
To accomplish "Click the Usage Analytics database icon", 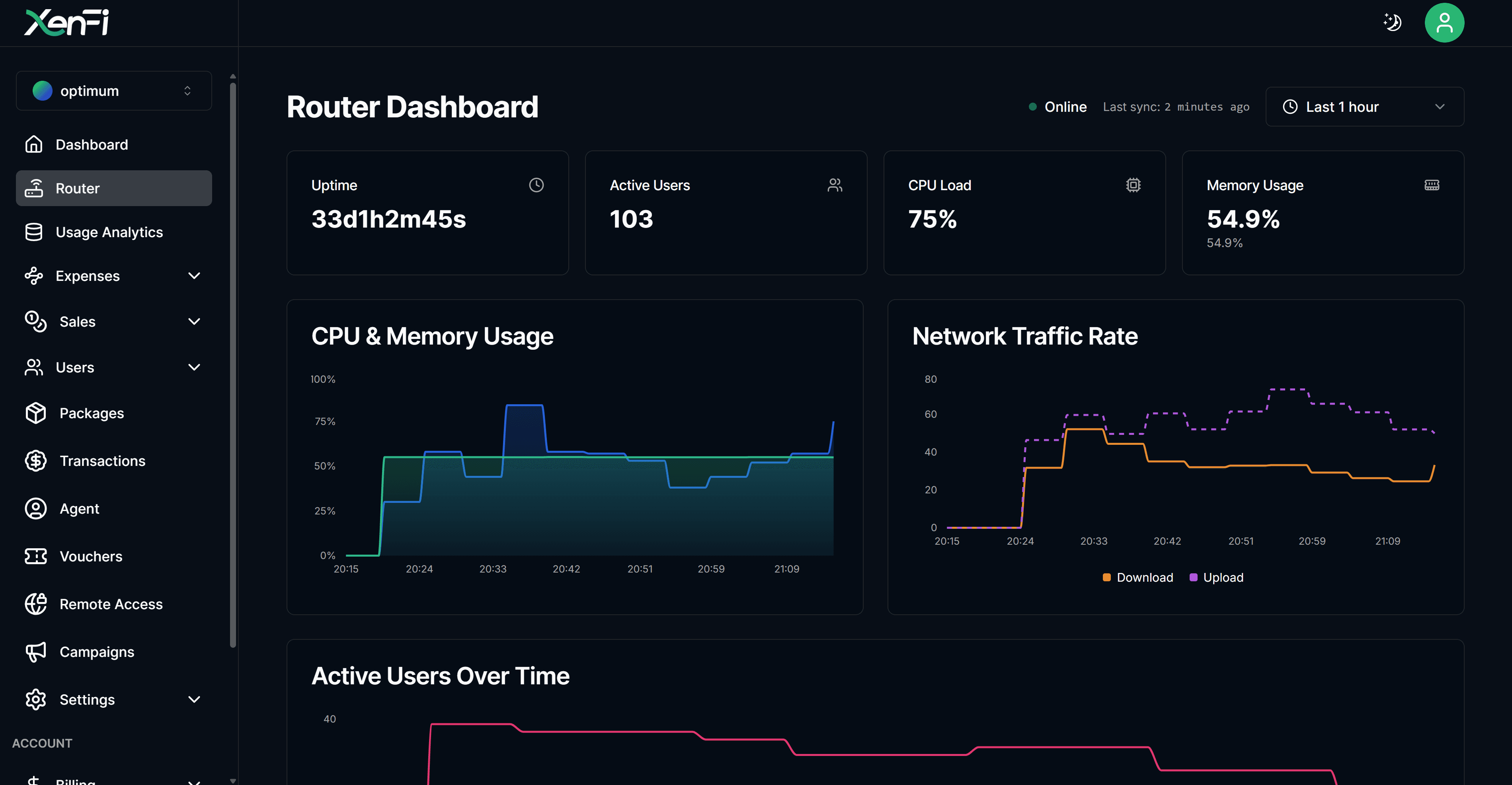I will tap(34, 232).
